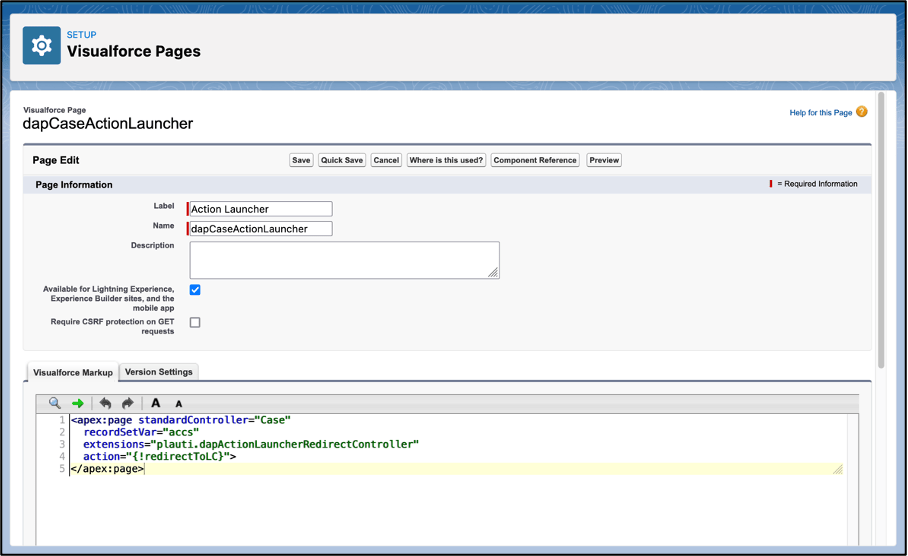Image resolution: width=908 pixels, height=556 pixels.
Task: Click the SETUP breadcrumb link
Action: point(82,35)
